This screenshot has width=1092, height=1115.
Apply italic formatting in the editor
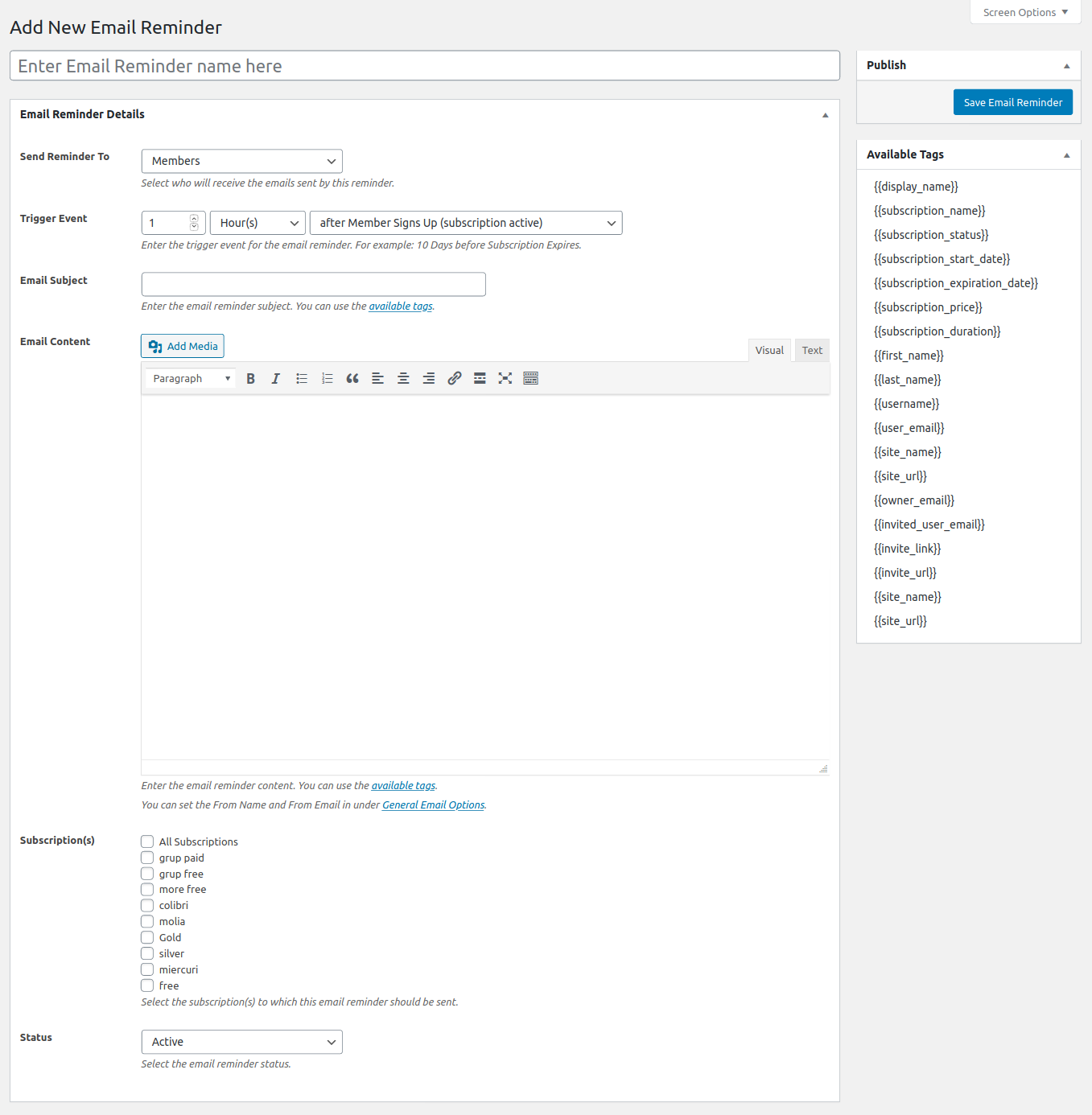[x=275, y=378]
